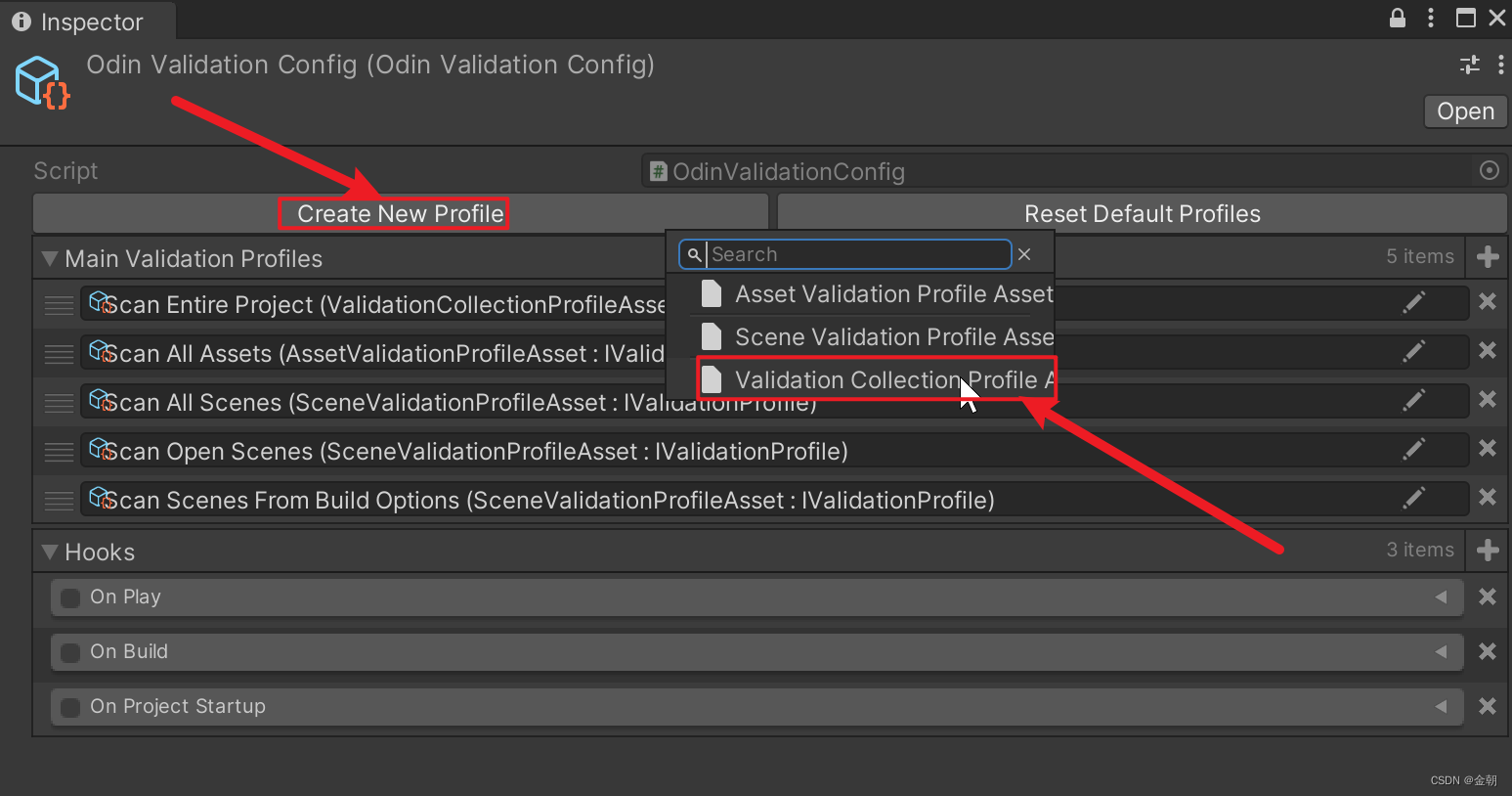
Task: Edit the Scan Entire Project profile
Action: 1413,303
